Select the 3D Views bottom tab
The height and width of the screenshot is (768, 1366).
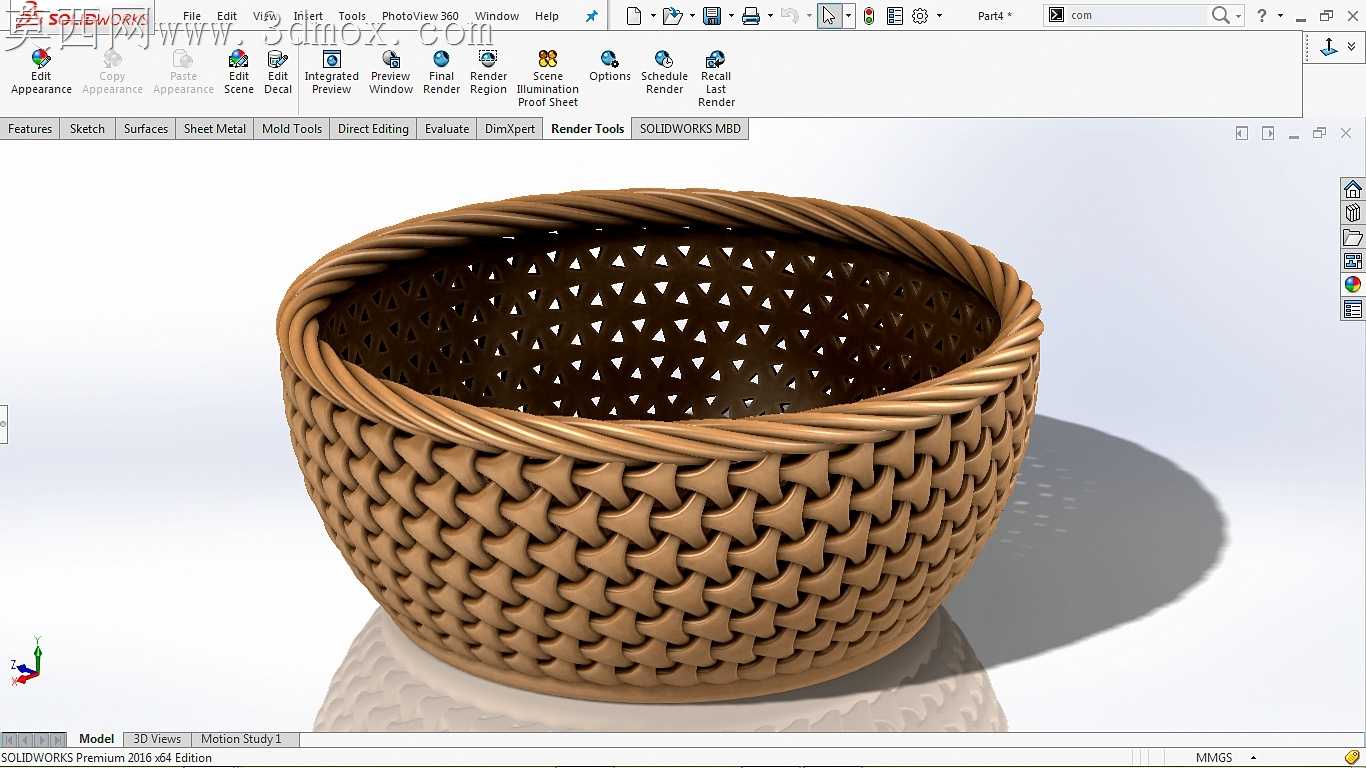point(157,739)
